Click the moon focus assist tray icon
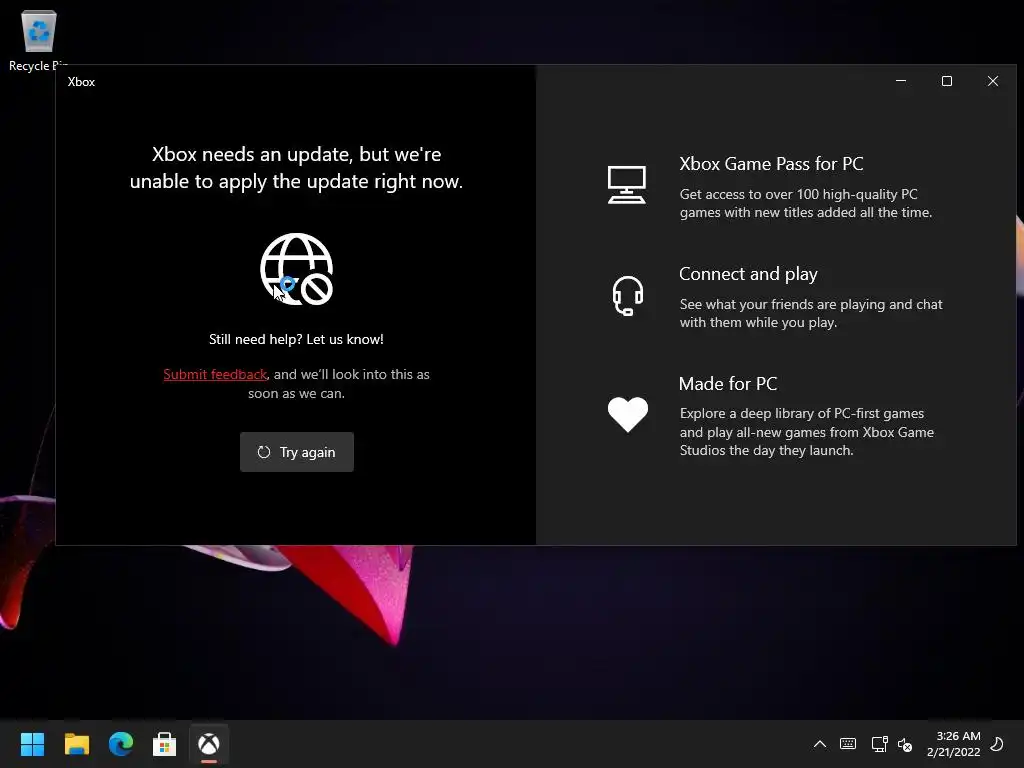Screen dimensions: 1024x768 click(x=997, y=744)
